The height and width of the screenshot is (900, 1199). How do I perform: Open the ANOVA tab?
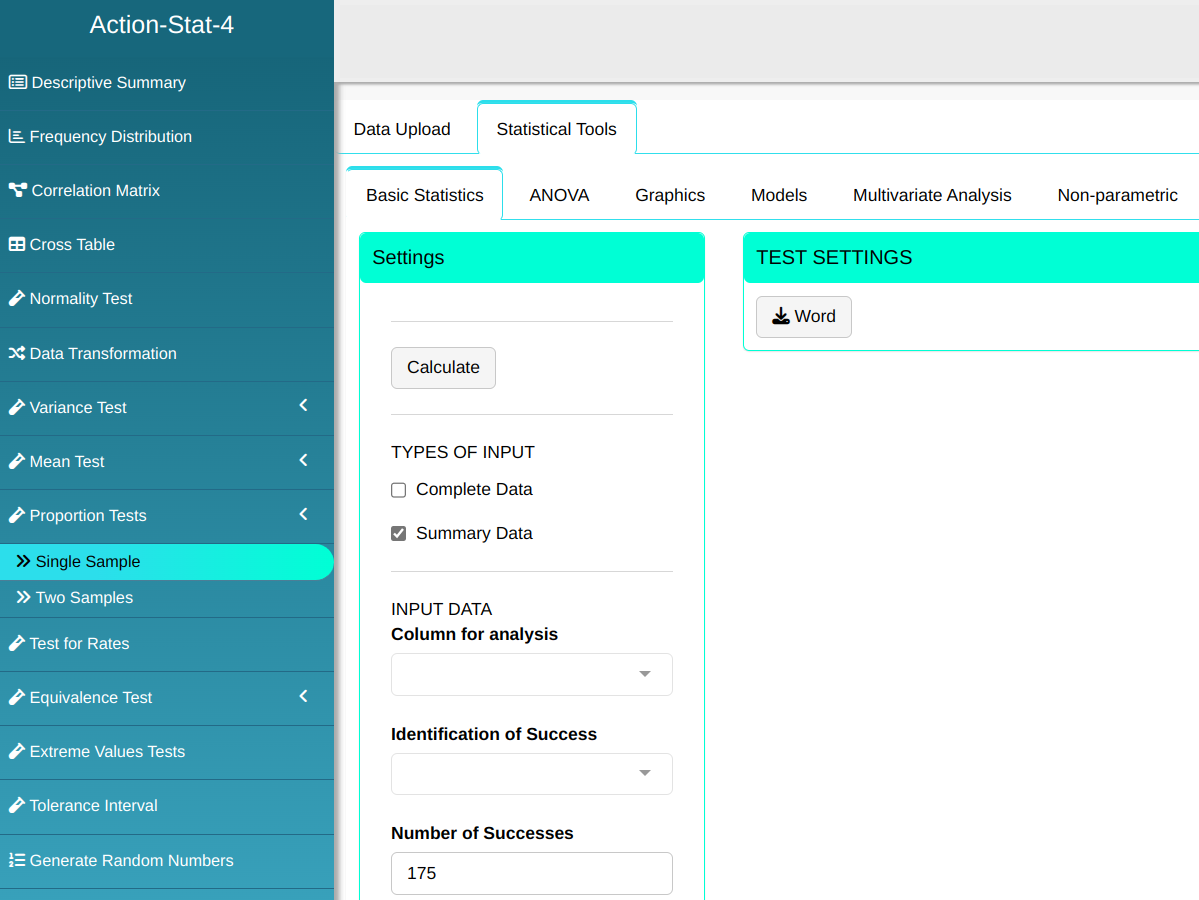[x=559, y=196]
